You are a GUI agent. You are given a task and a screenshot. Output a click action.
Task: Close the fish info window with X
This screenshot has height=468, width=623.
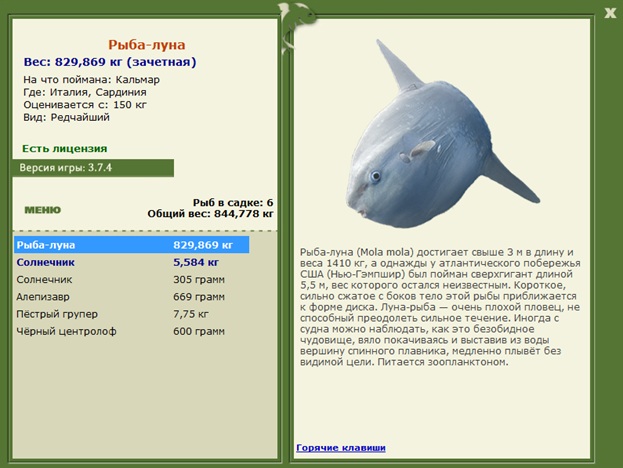[x=610, y=12]
